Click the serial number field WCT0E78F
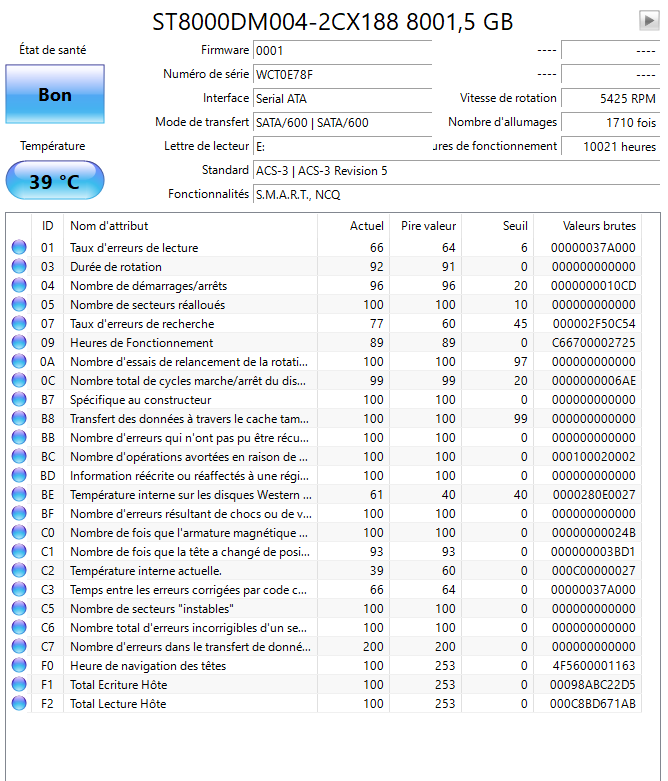 point(342,75)
